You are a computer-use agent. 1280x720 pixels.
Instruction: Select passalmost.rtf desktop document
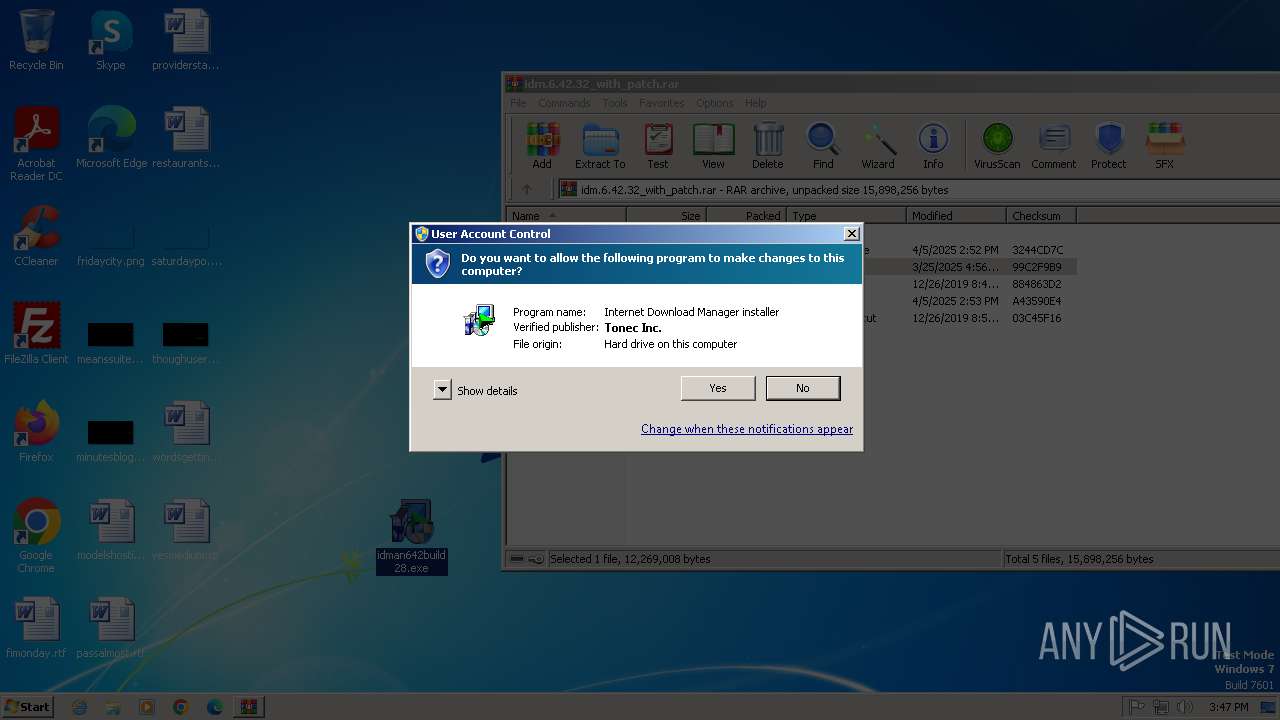click(111, 628)
